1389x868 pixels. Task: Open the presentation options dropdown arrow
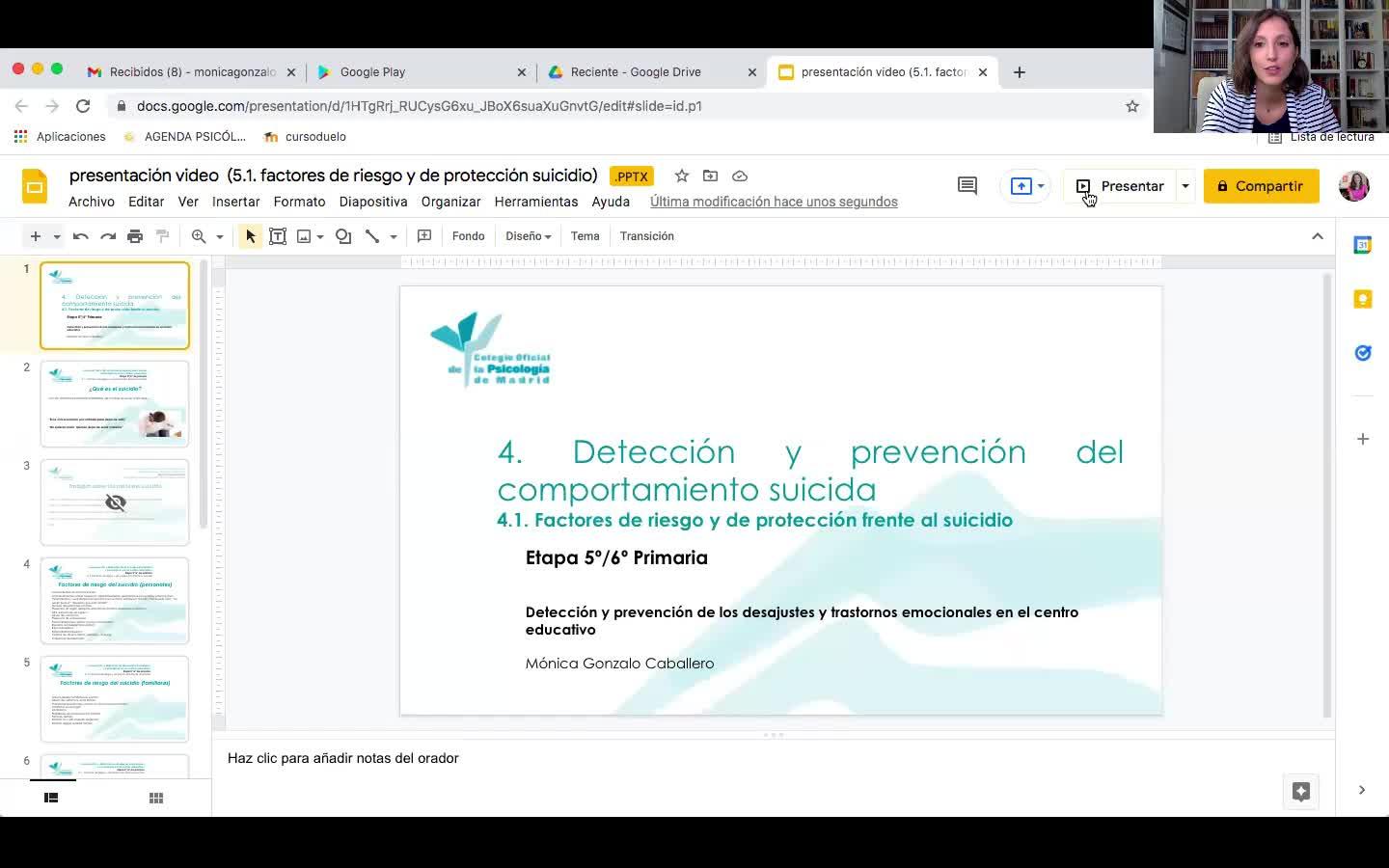(x=1185, y=186)
